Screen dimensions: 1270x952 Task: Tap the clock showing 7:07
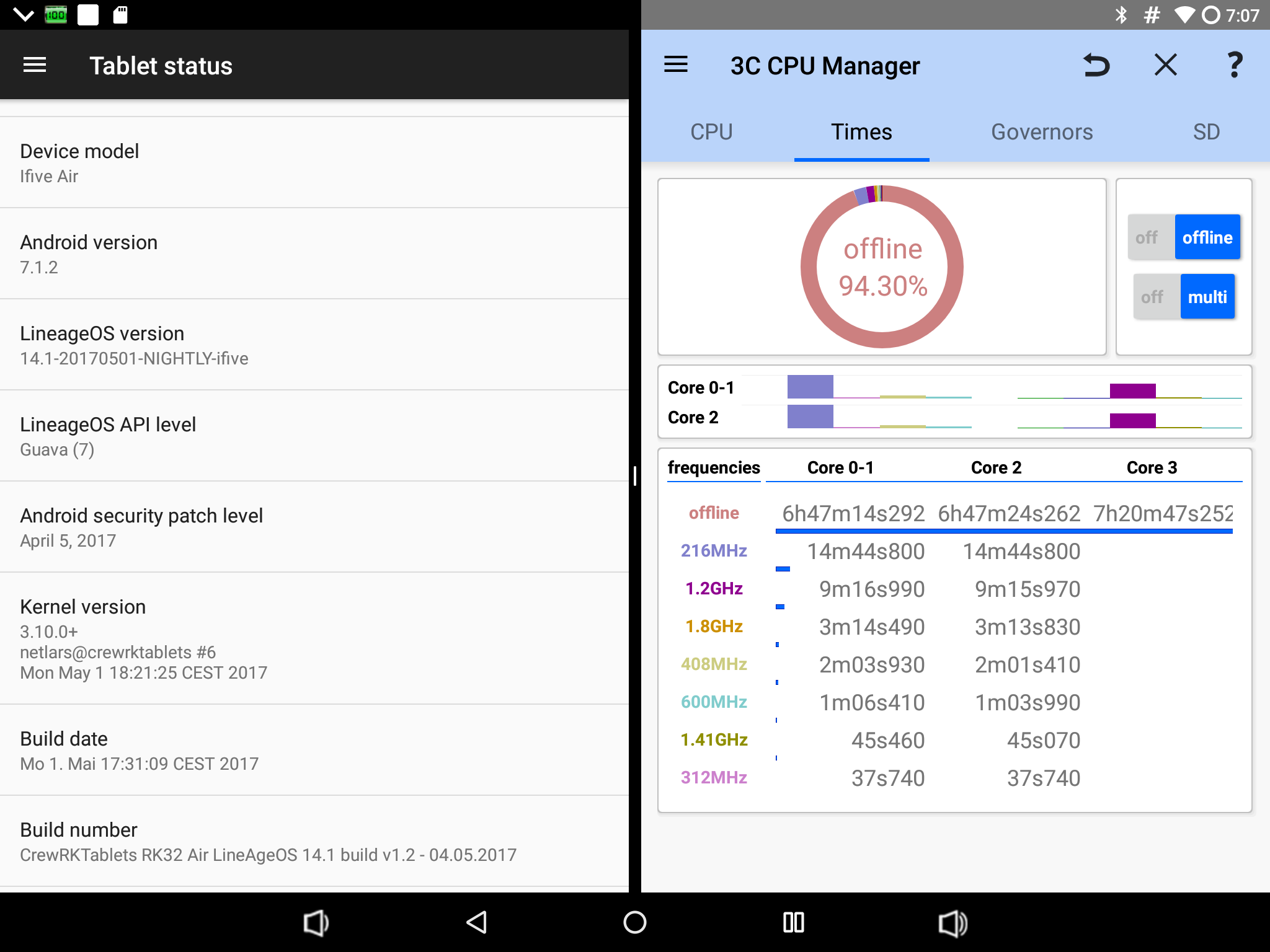click(x=1243, y=15)
